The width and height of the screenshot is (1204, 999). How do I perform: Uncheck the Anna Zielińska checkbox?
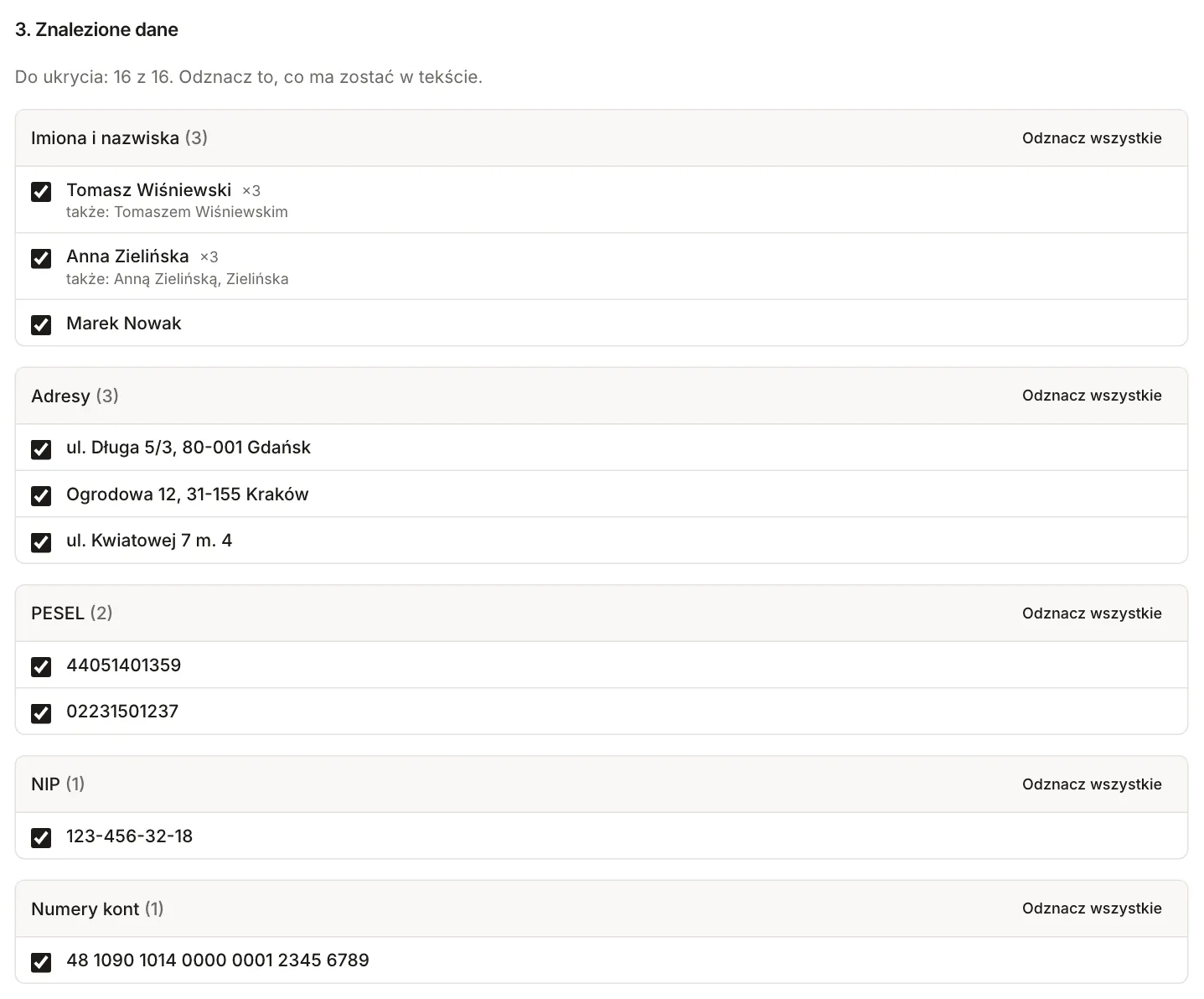coord(41,258)
